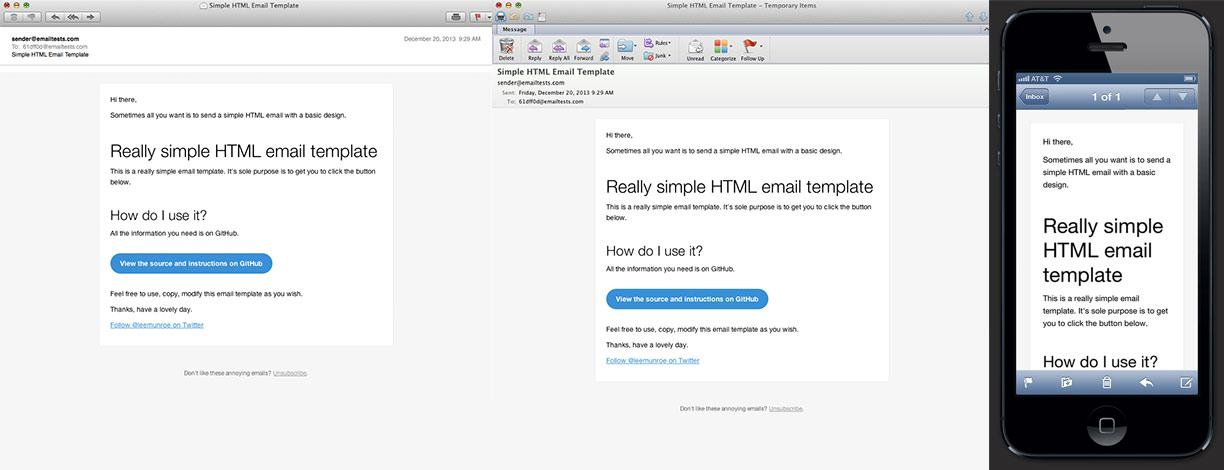Open the flag color dropdown arrow in Apple Mail
The width and height of the screenshot is (1224, 470).
[489, 17]
